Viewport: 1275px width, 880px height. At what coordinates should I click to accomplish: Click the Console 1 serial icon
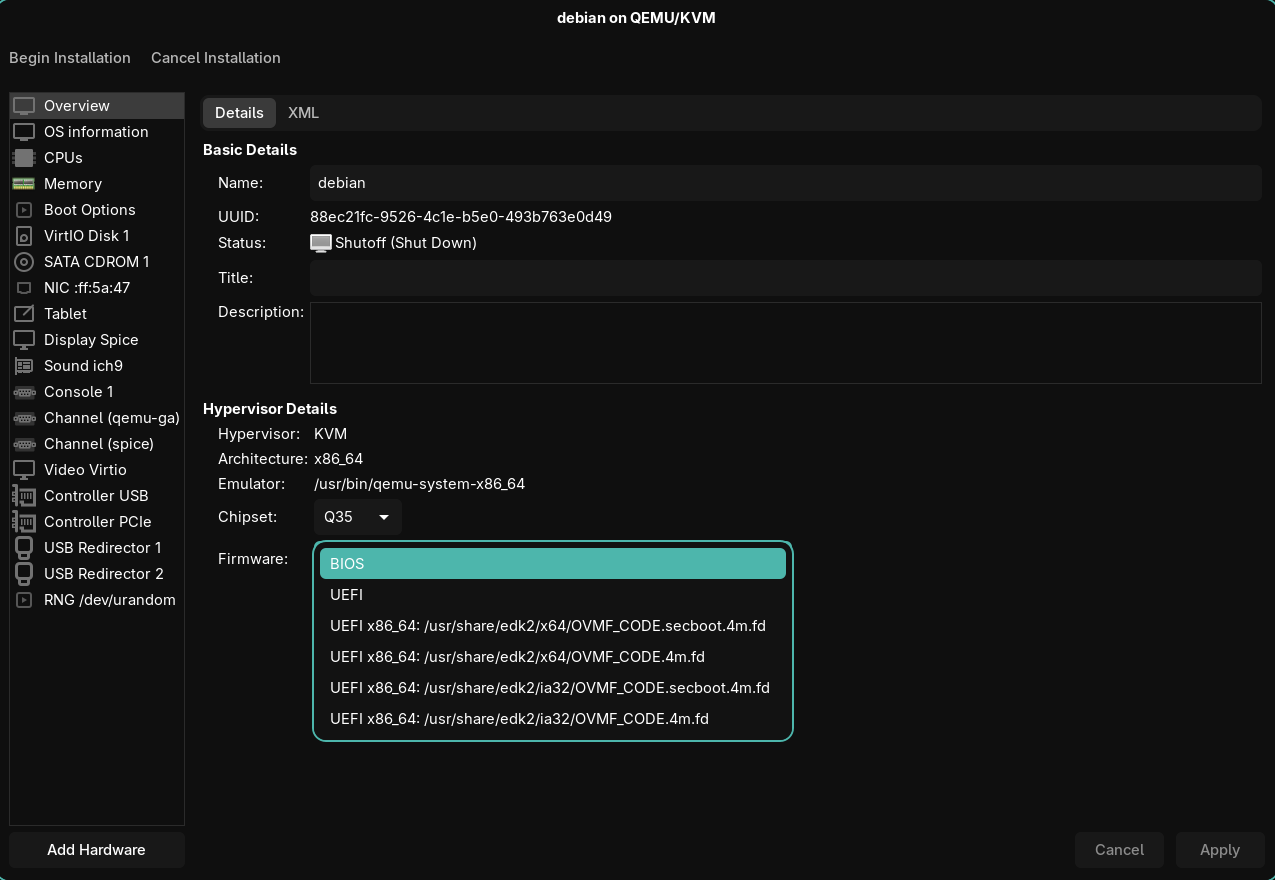point(24,392)
